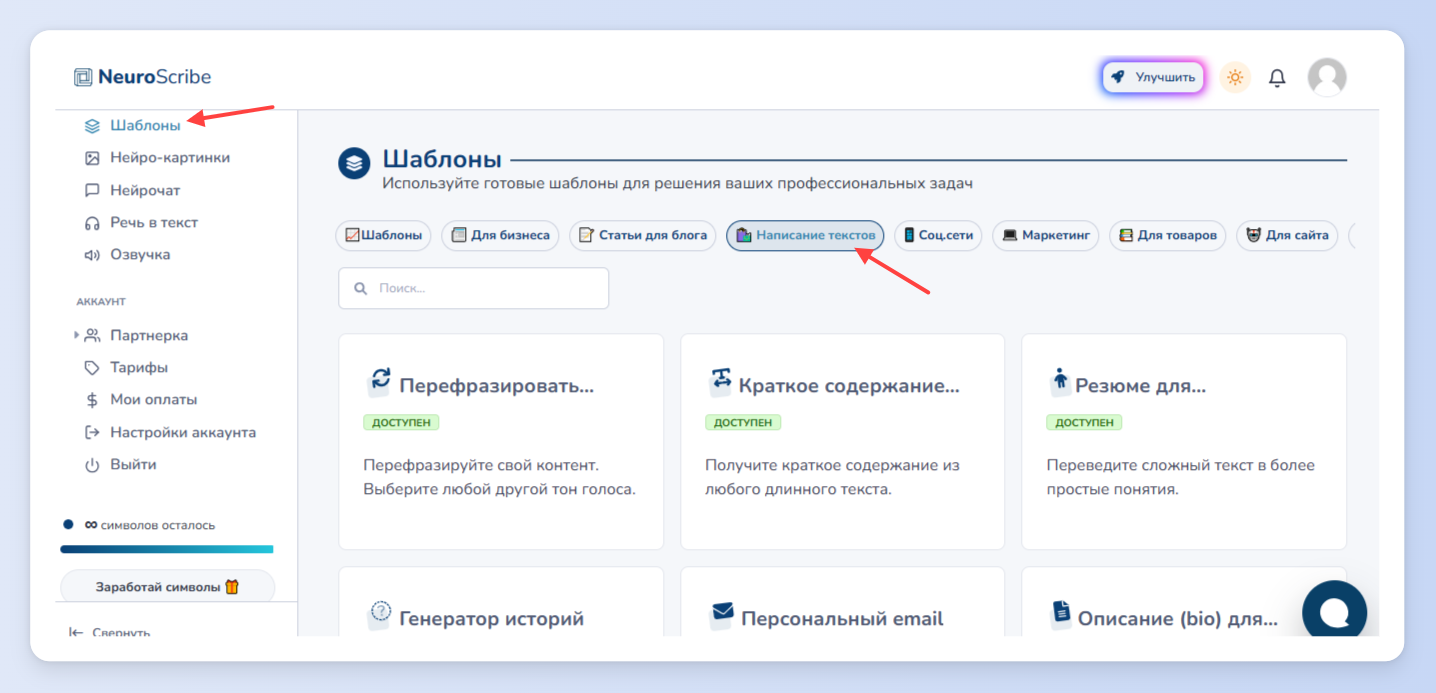The height and width of the screenshot is (693, 1436).
Task: Select the Для бизнеса category chip
Action: point(500,236)
